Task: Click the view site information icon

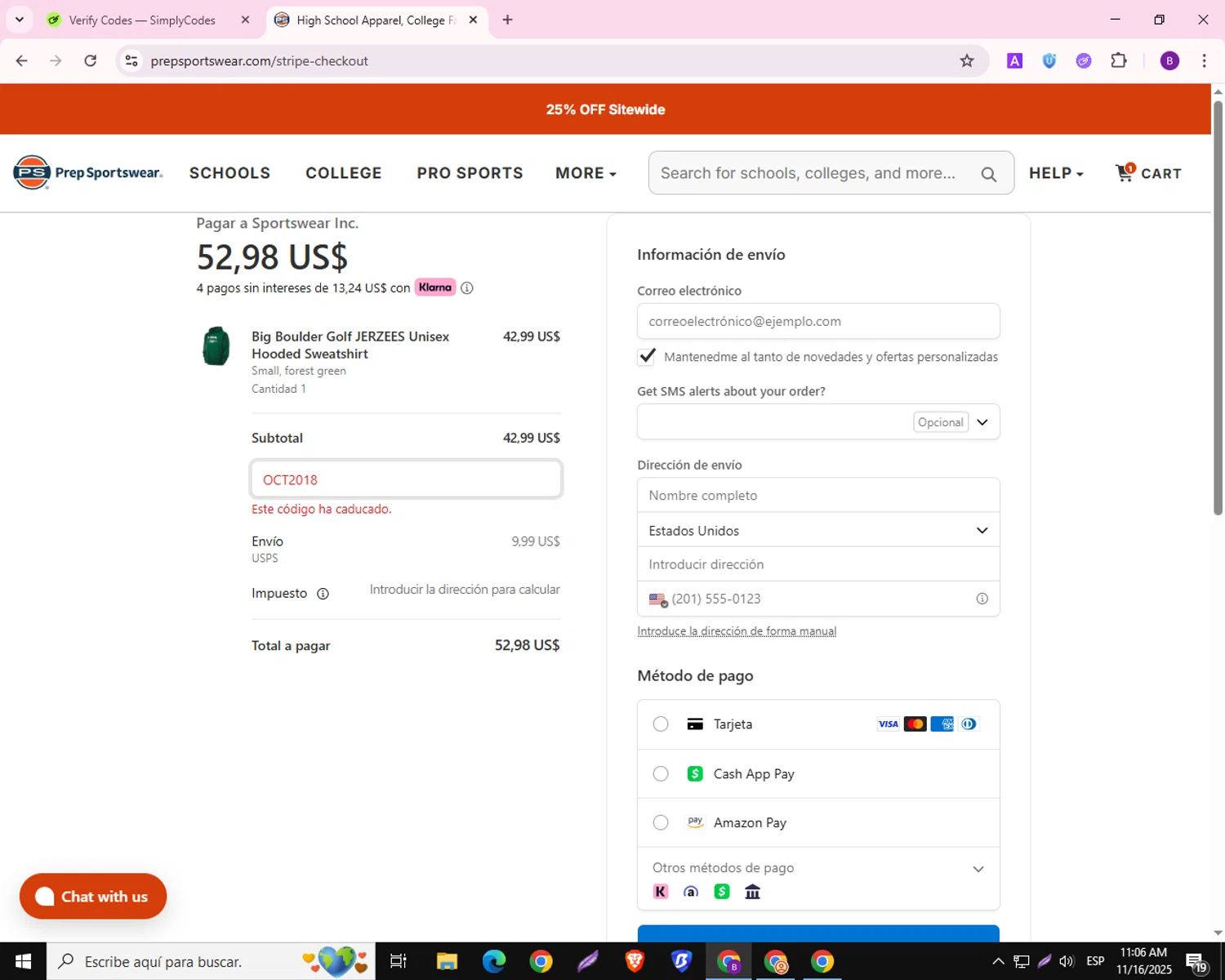Action: point(131,60)
